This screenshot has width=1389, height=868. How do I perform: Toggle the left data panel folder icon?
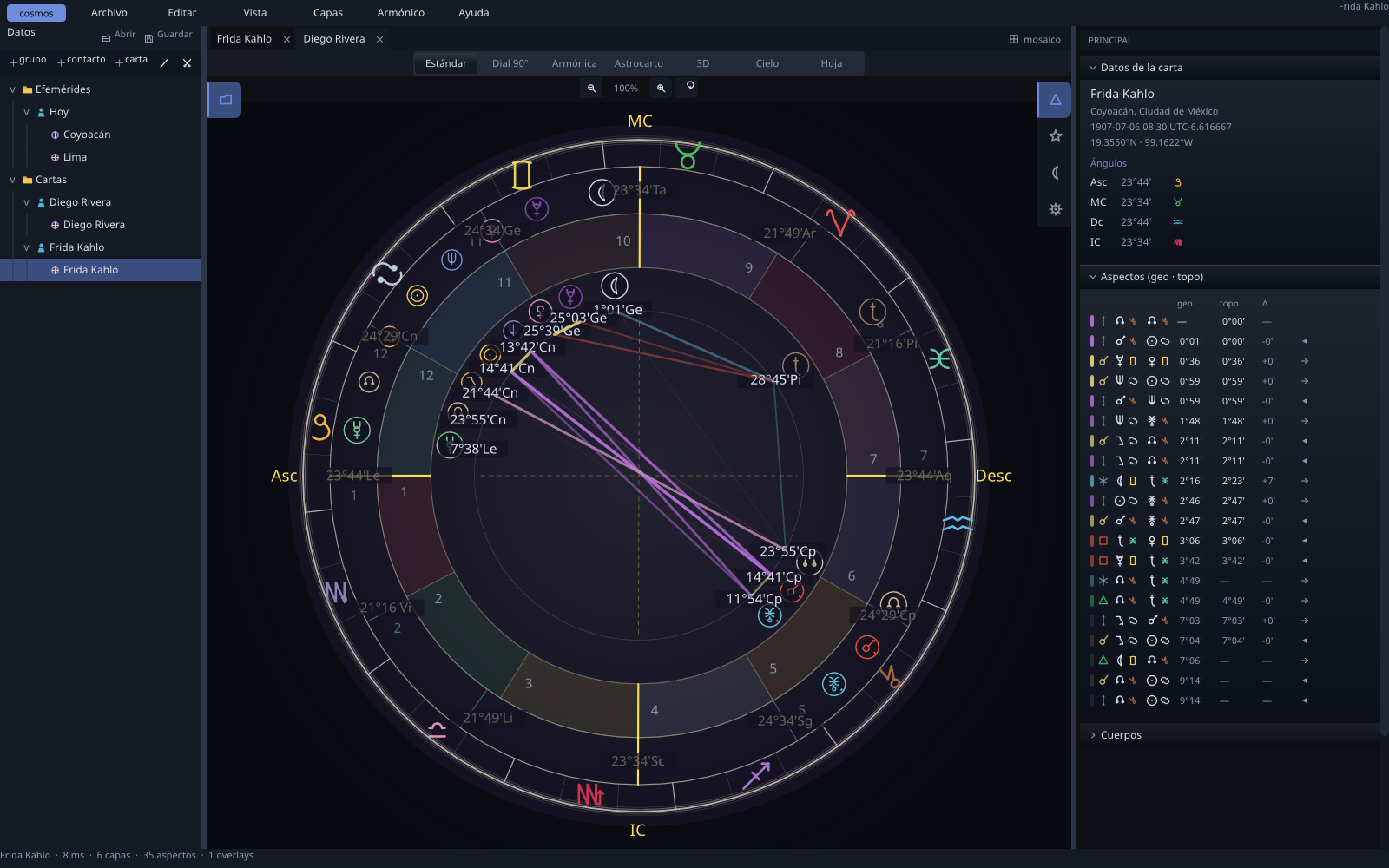226,100
